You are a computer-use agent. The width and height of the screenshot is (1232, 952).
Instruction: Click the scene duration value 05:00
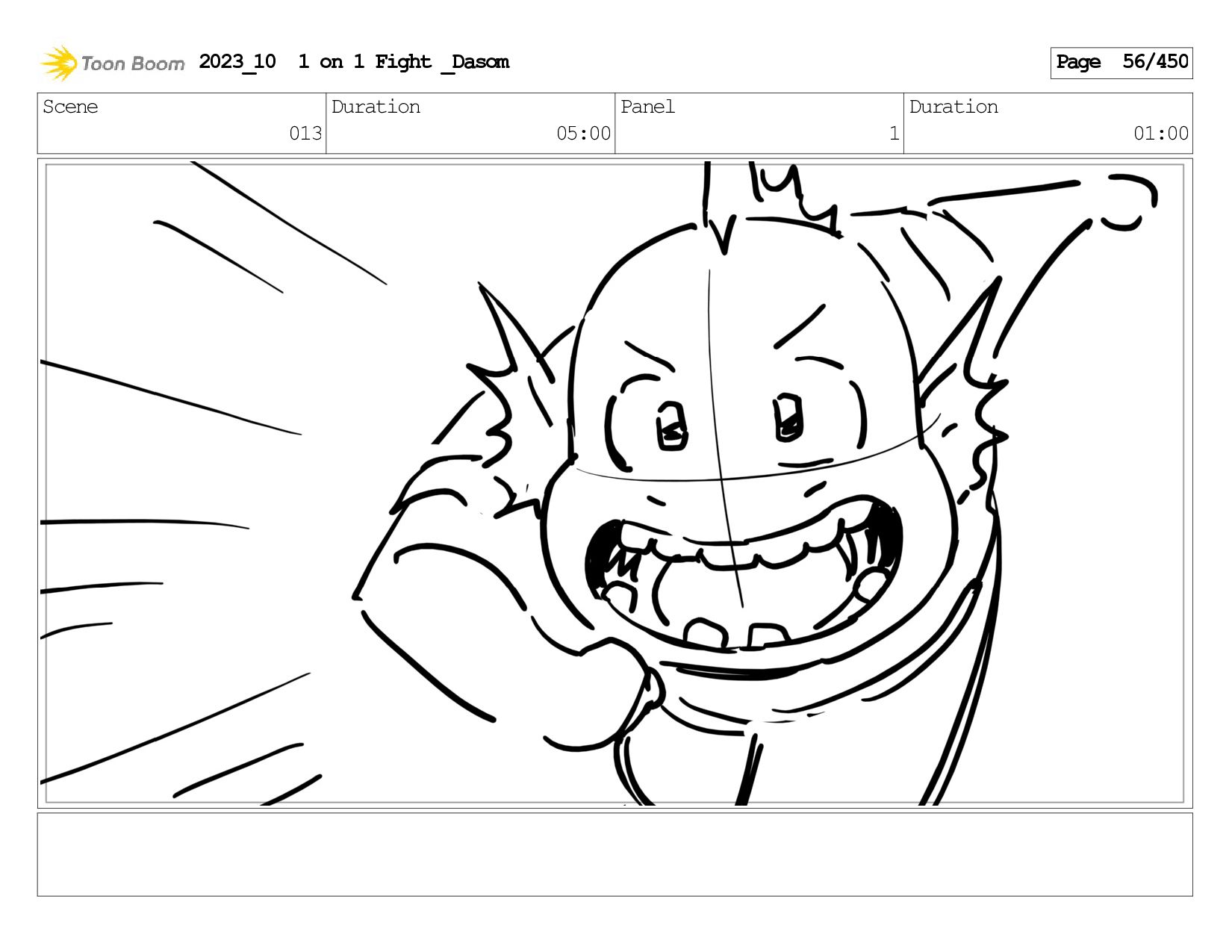583,134
